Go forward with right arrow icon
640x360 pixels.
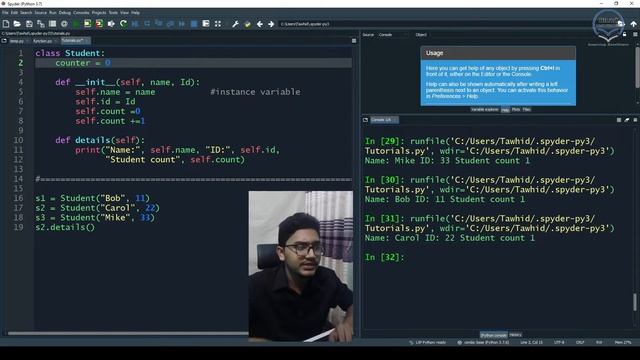271,24
